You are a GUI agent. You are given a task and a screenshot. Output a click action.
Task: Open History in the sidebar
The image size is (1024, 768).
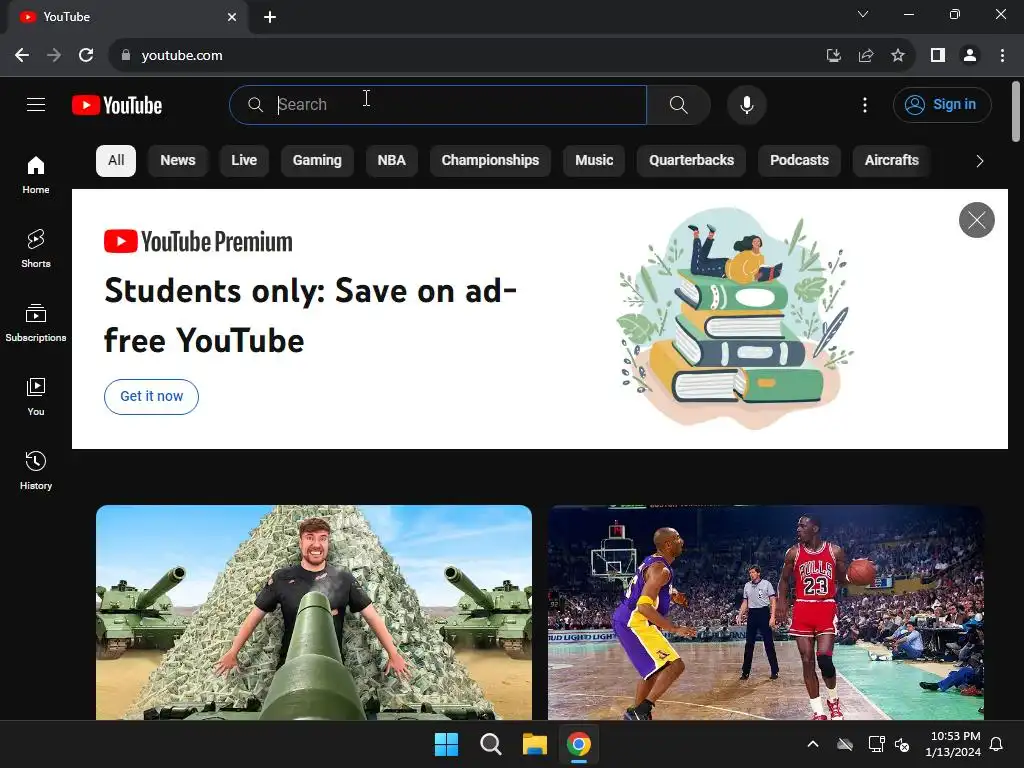(36, 470)
